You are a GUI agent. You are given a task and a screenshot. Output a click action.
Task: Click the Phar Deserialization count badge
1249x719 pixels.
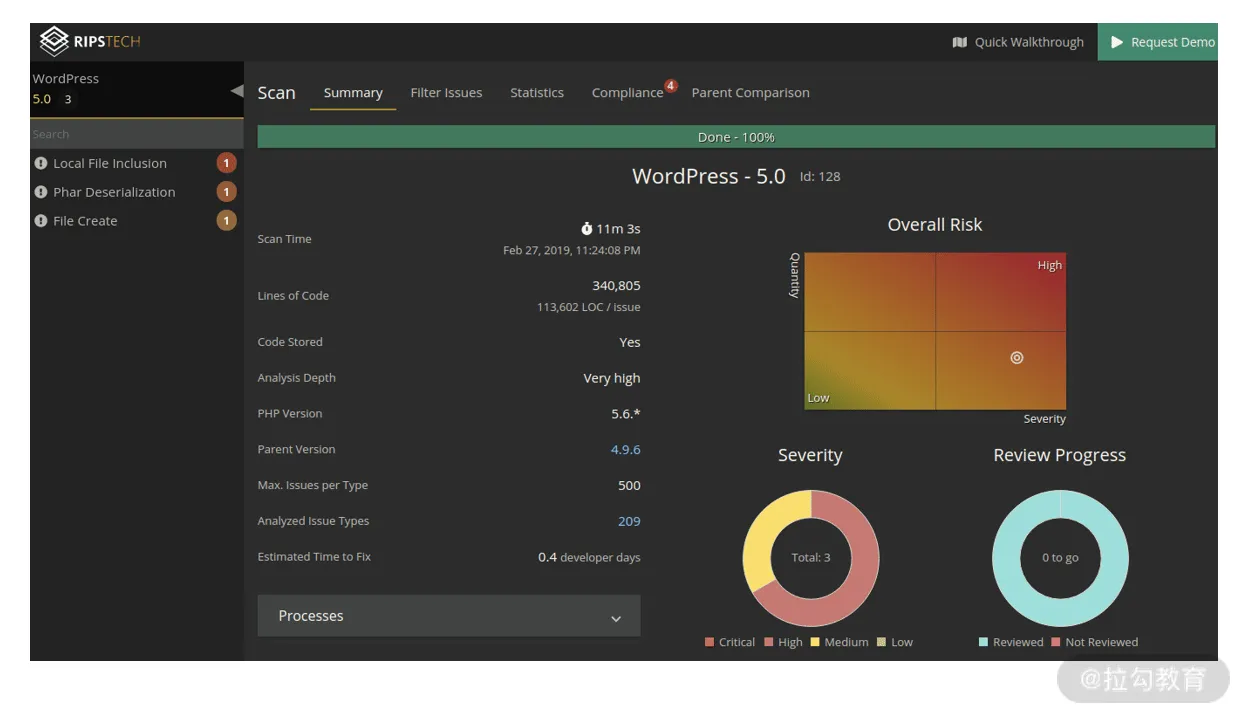227,192
